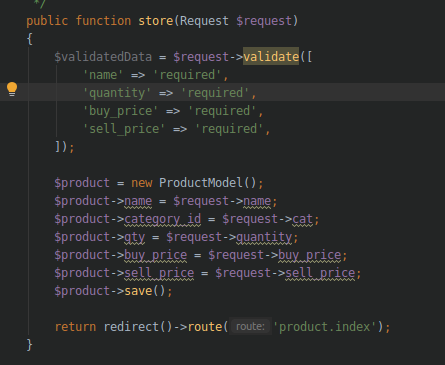Click the 'quantity' key in validation array
The height and width of the screenshot is (365, 445).
117,93
